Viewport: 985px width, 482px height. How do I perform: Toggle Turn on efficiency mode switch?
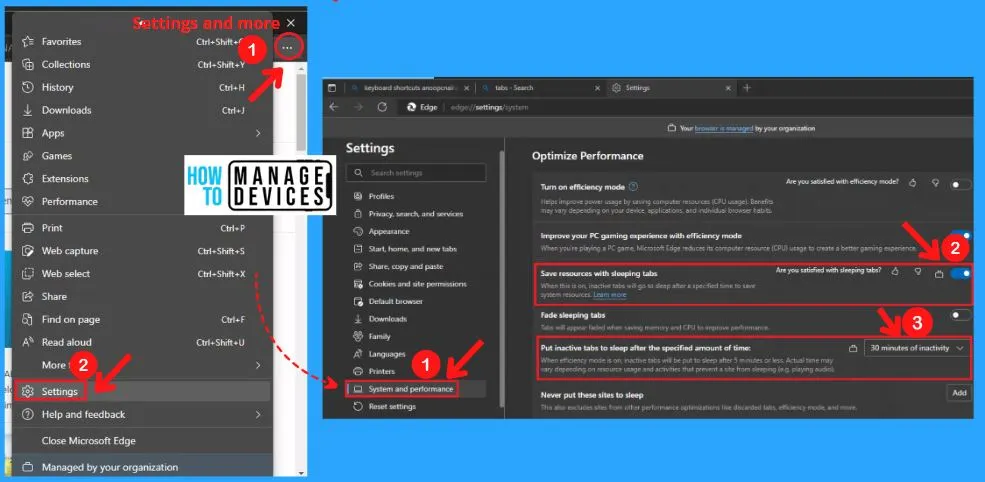tap(961, 184)
